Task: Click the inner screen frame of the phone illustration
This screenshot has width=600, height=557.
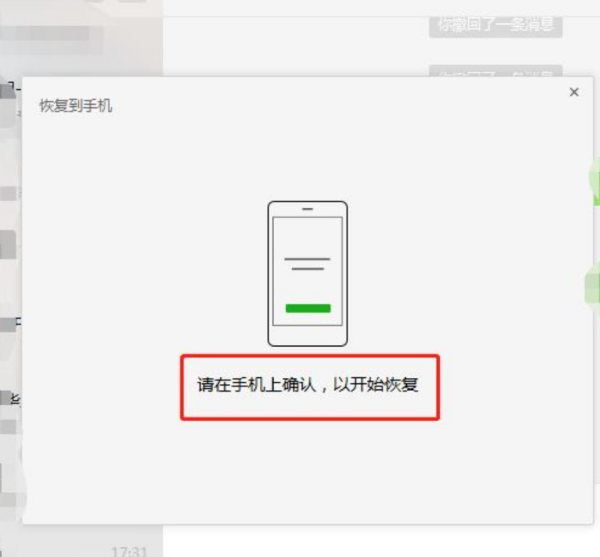Action: pos(308,271)
